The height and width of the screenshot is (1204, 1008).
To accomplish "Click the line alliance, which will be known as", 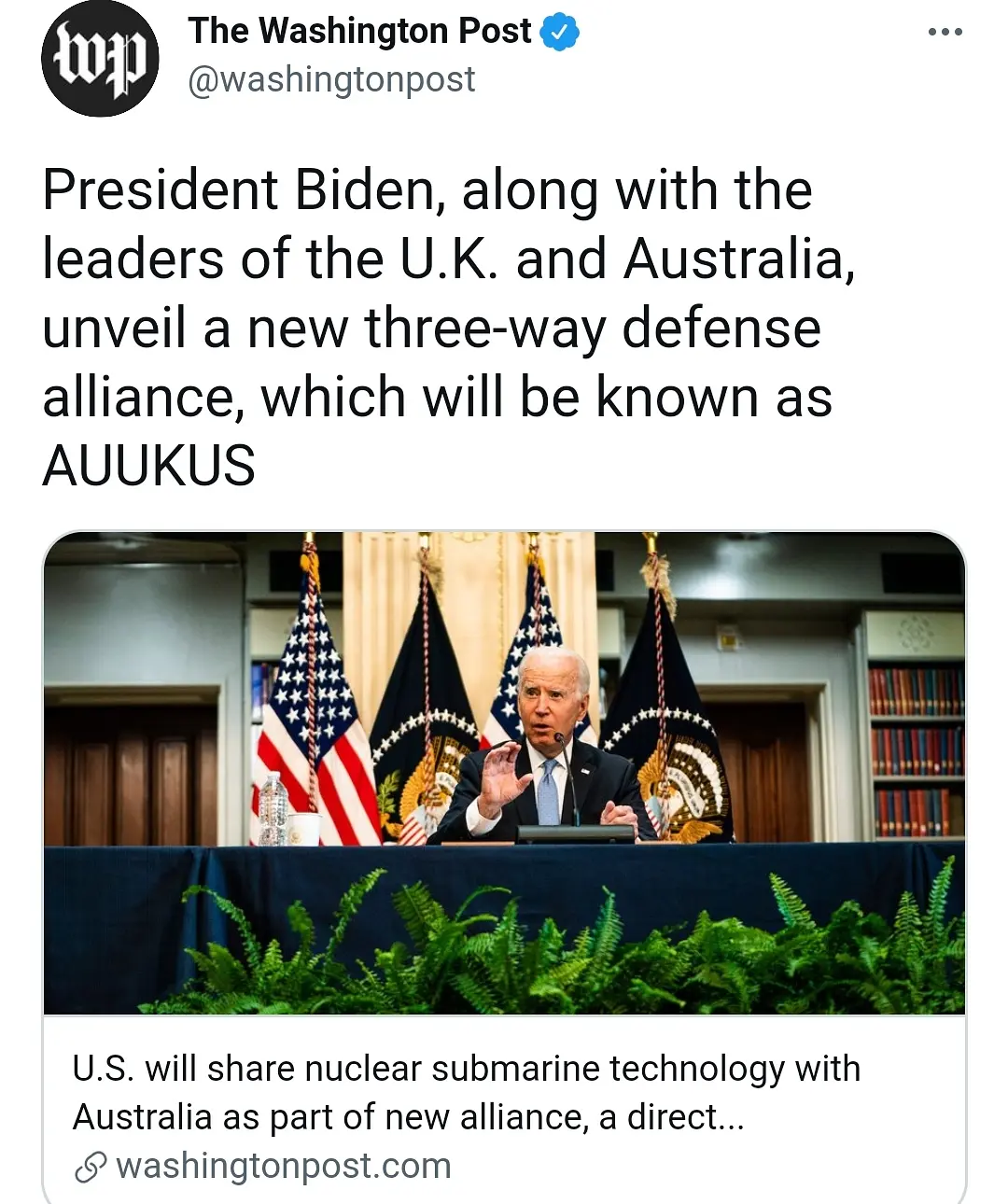I will pyautogui.click(x=438, y=398).
